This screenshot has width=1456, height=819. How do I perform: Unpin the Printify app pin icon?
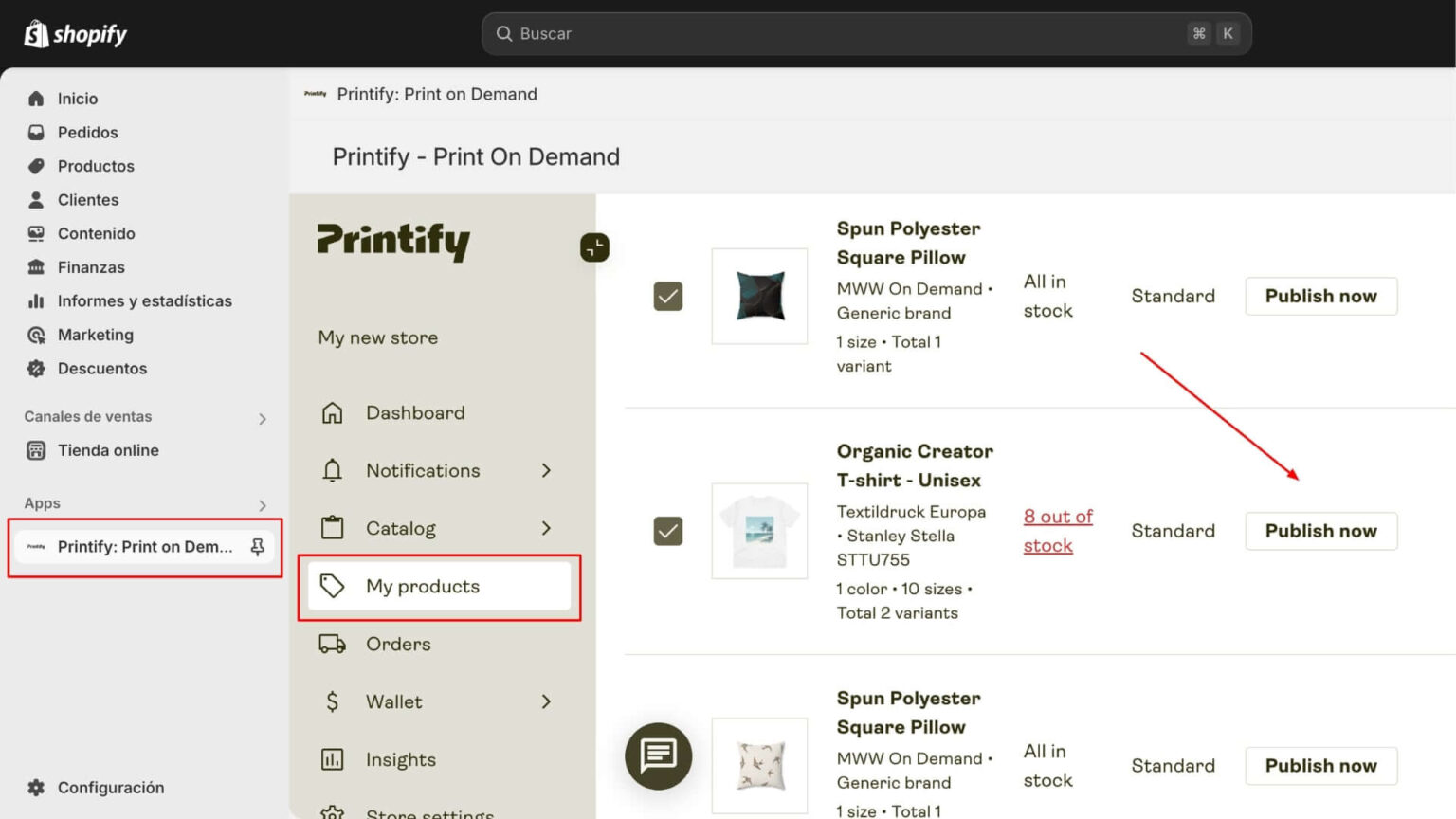tap(257, 547)
